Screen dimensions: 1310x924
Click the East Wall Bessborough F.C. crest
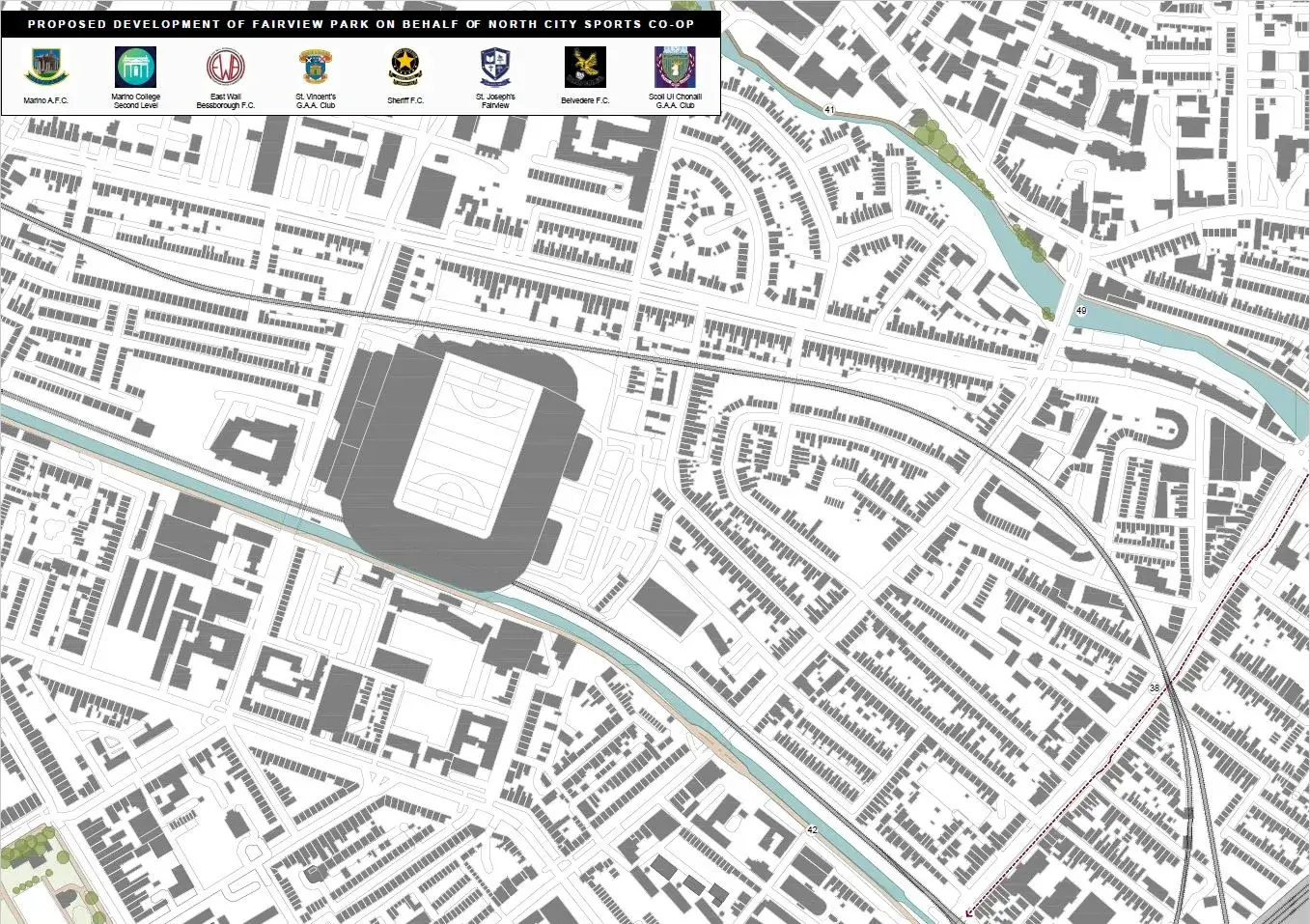tap(226, 68)
